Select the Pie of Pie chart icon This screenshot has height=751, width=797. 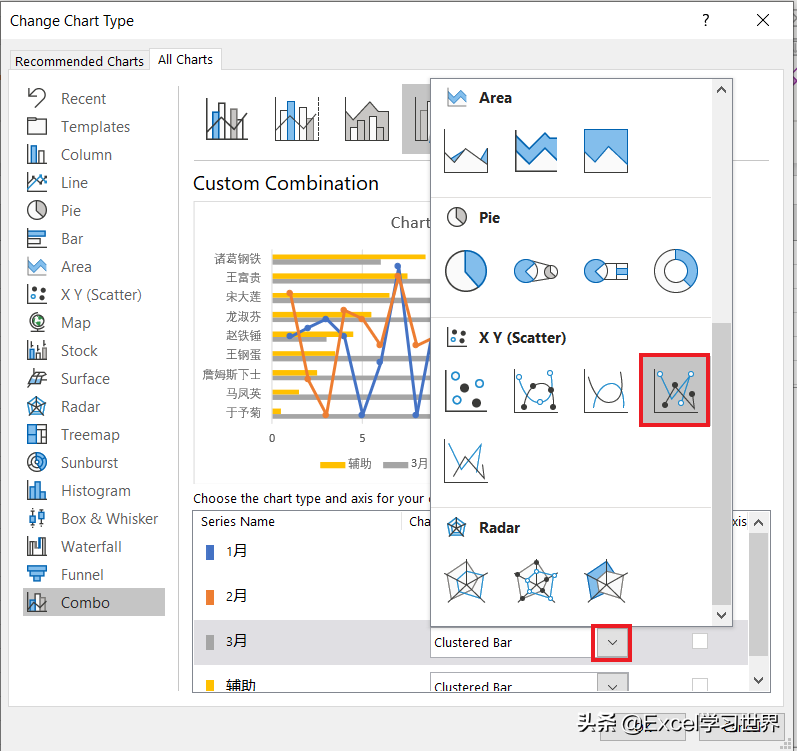pos(536,271)
